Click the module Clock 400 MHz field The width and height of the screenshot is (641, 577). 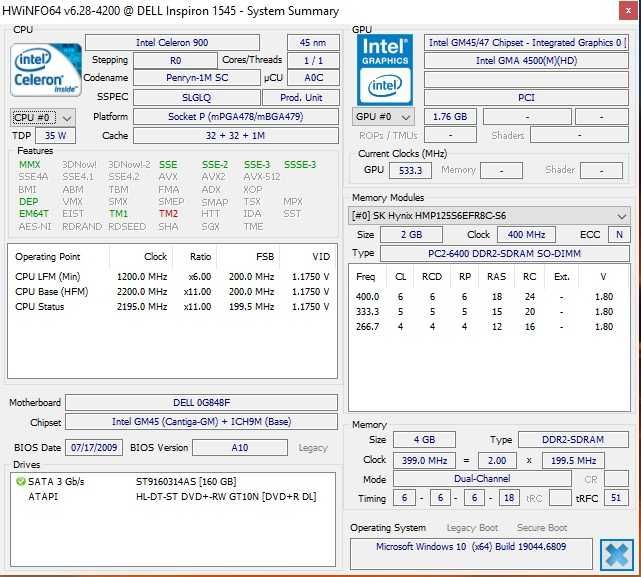coord(526,235)
